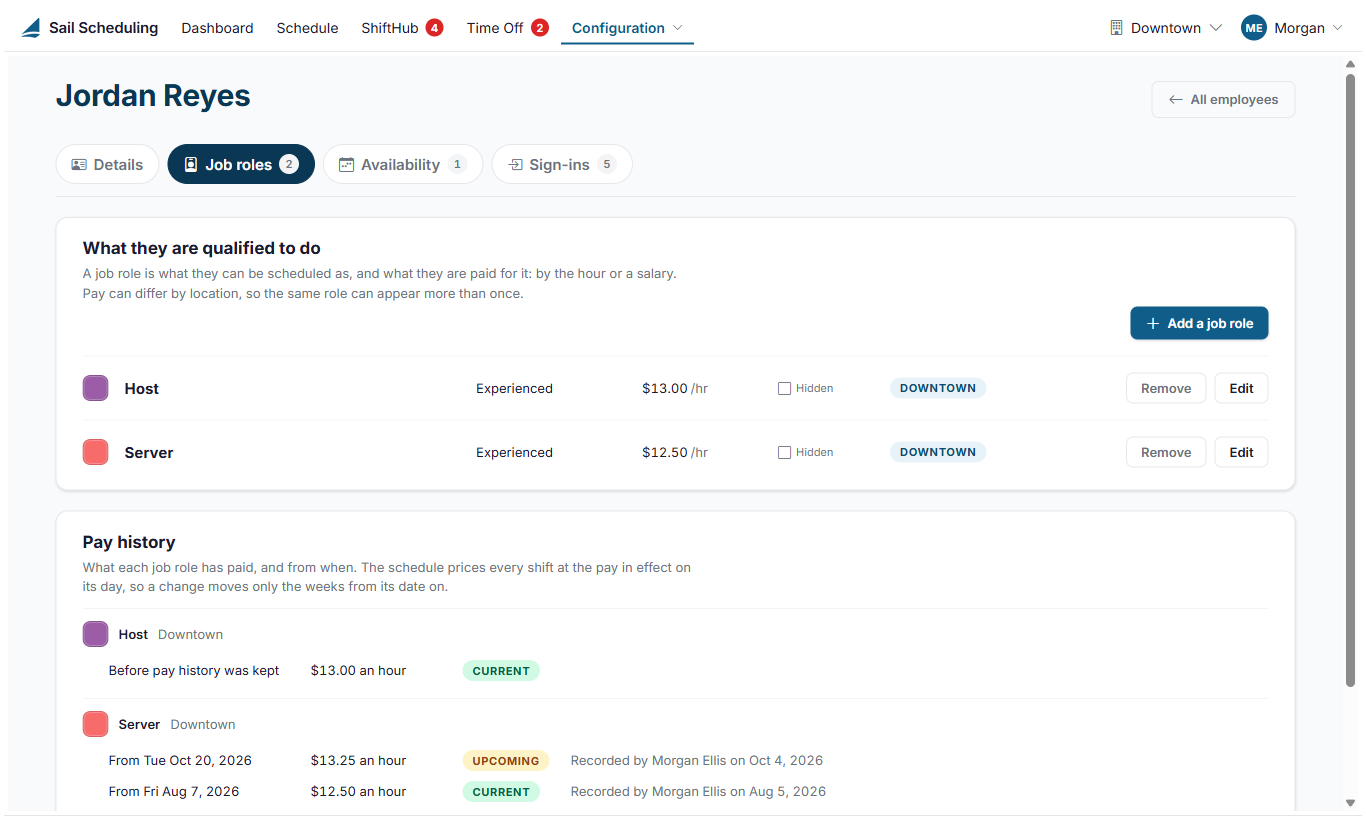Click the plus icon on Add a job role
Viewport: 1366px width, 820px height.
click(x=1153, y=324)
